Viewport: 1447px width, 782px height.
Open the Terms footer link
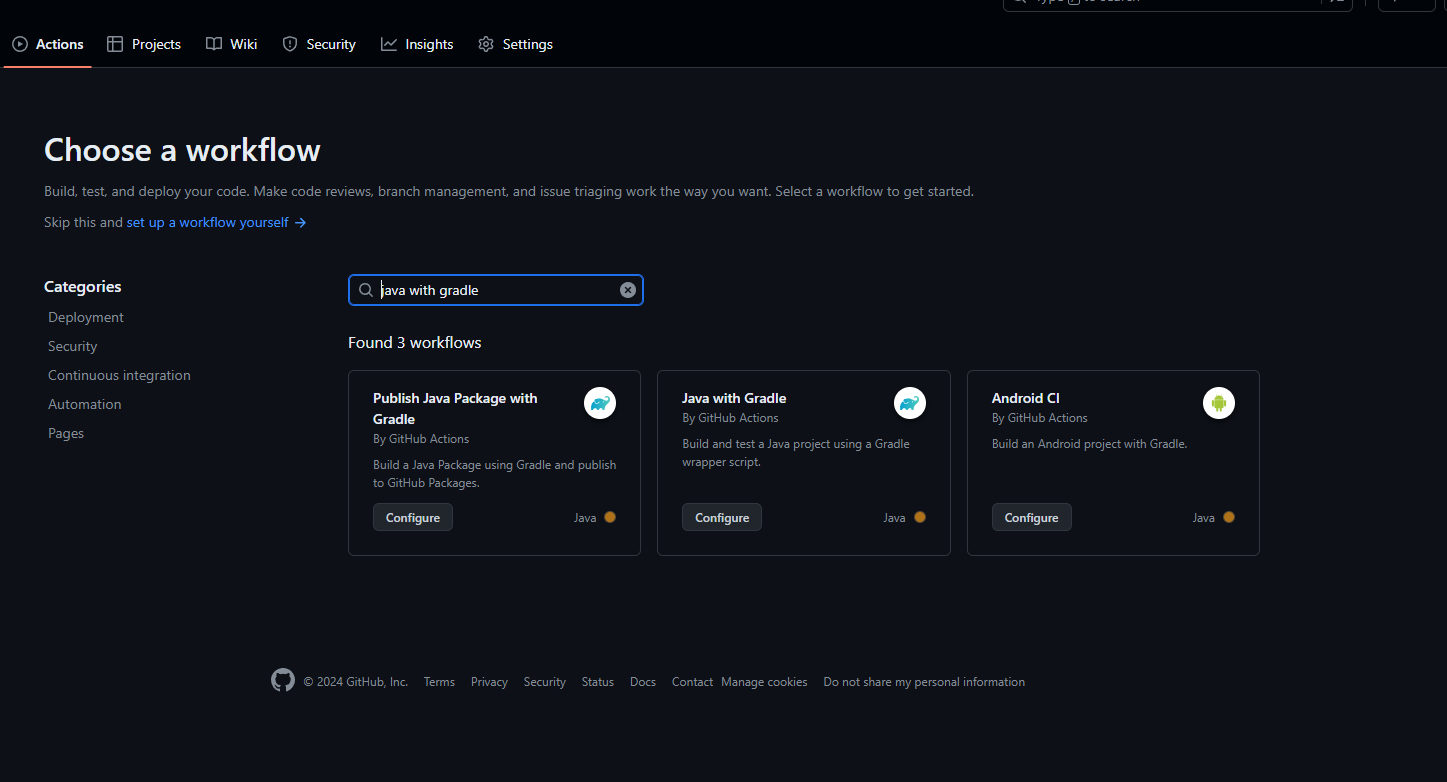[x=439, y=682]
